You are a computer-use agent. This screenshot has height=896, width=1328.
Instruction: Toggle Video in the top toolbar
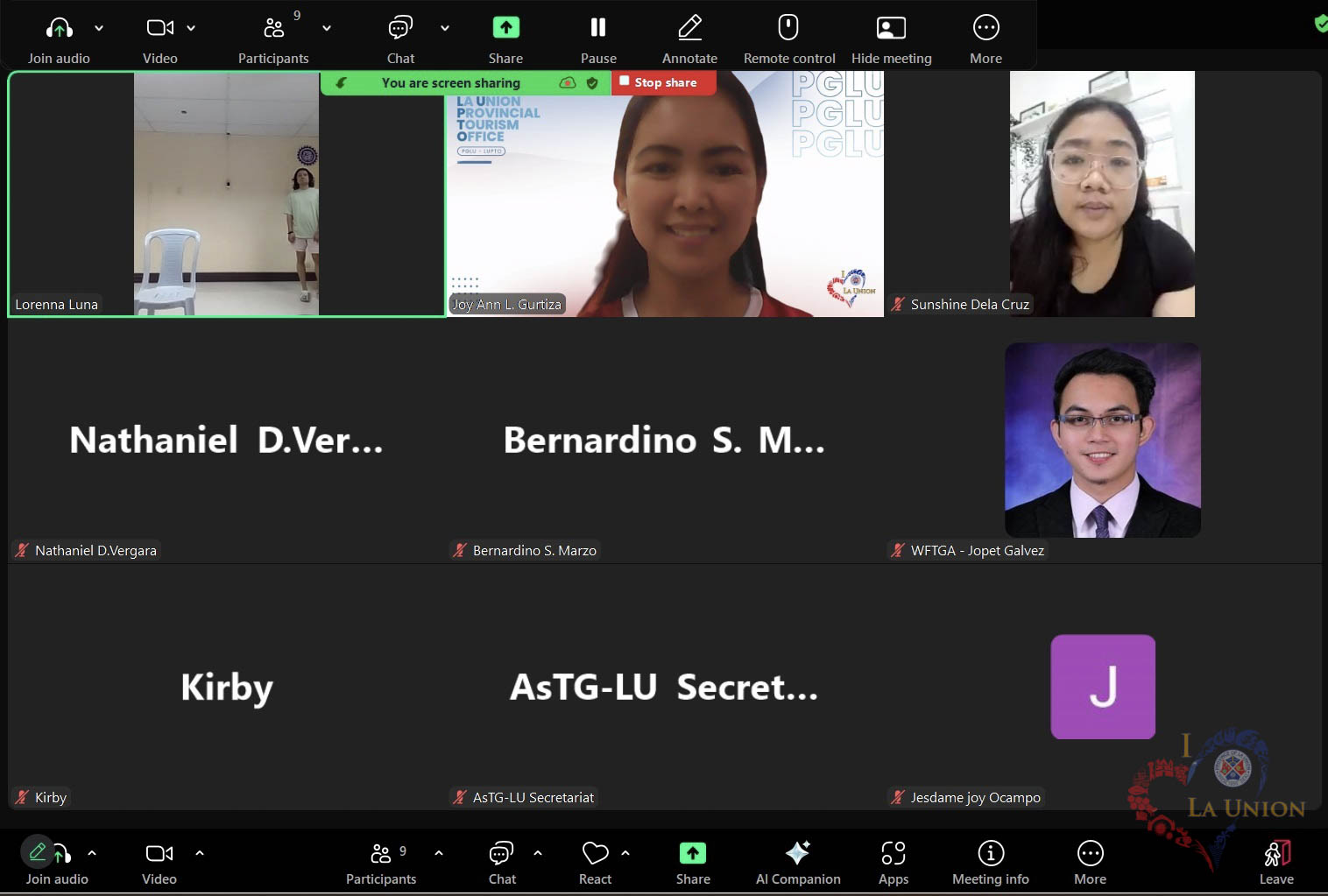pos(160,39)
